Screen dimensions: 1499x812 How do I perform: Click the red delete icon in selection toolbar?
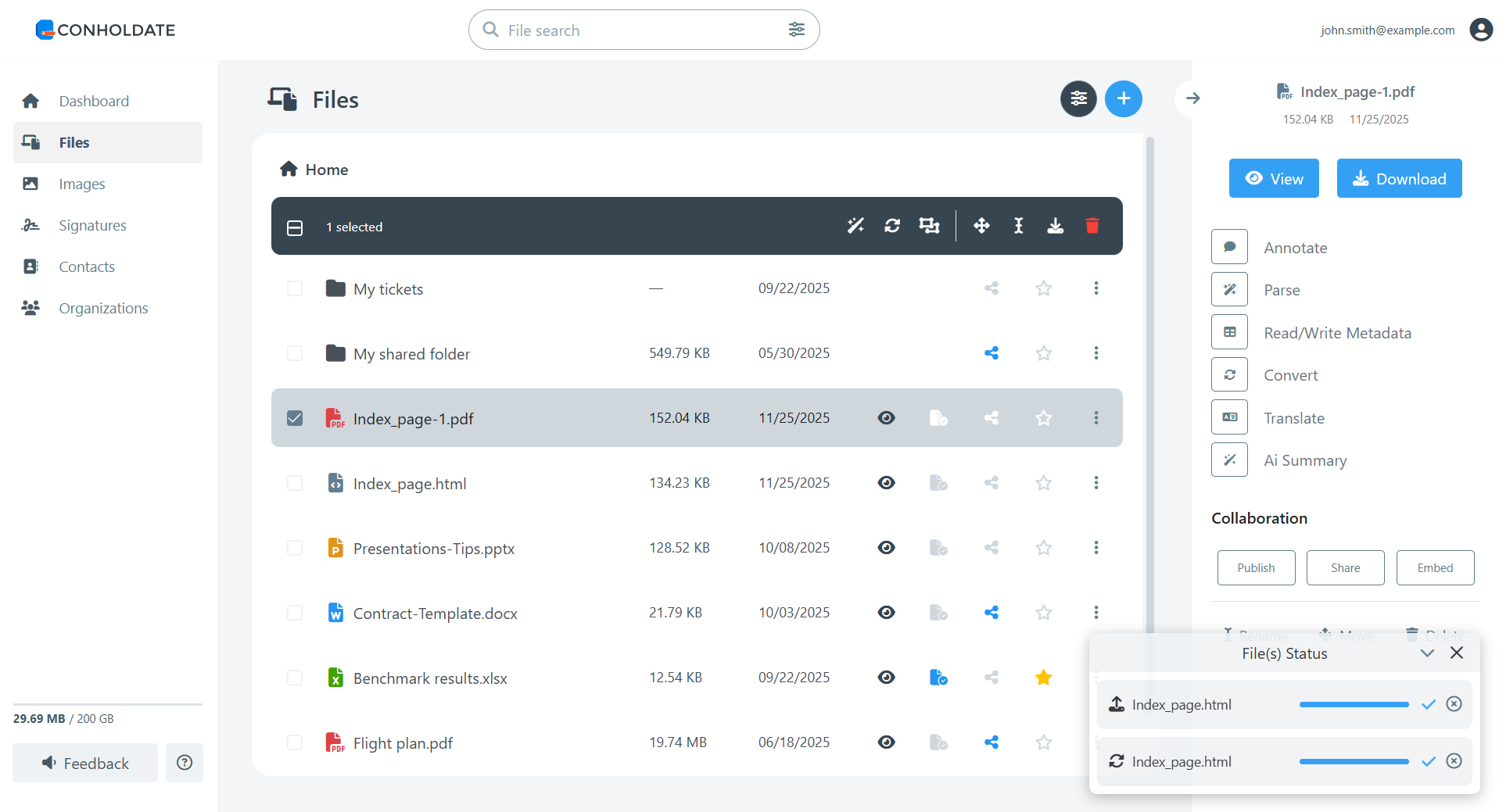coord(1092,226)
